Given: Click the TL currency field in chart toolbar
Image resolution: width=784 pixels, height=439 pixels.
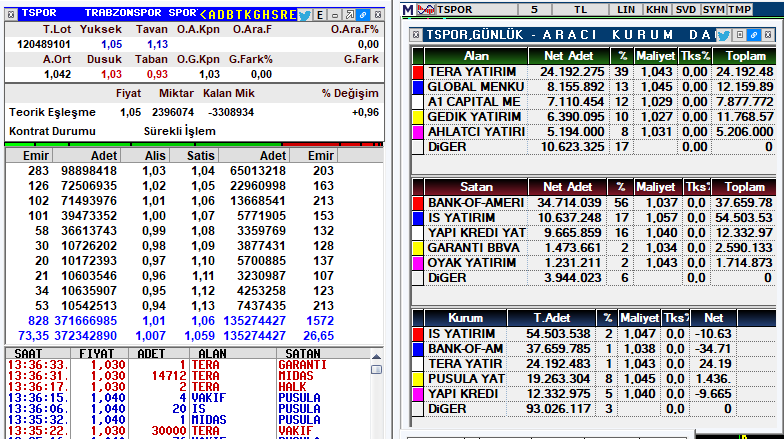Looking at the screenshot, I should pos(580,10).
